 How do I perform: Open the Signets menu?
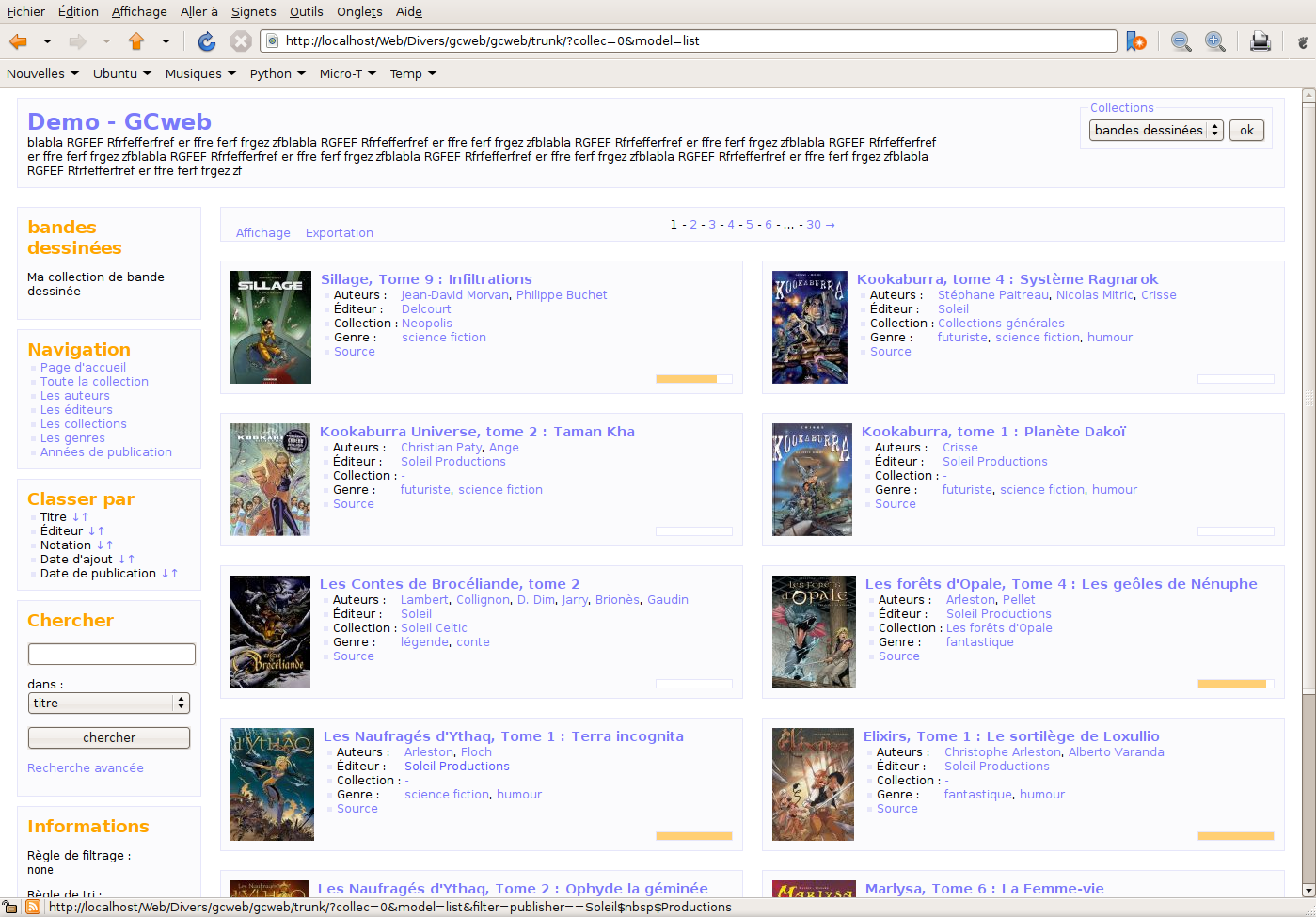pos(254,11)
